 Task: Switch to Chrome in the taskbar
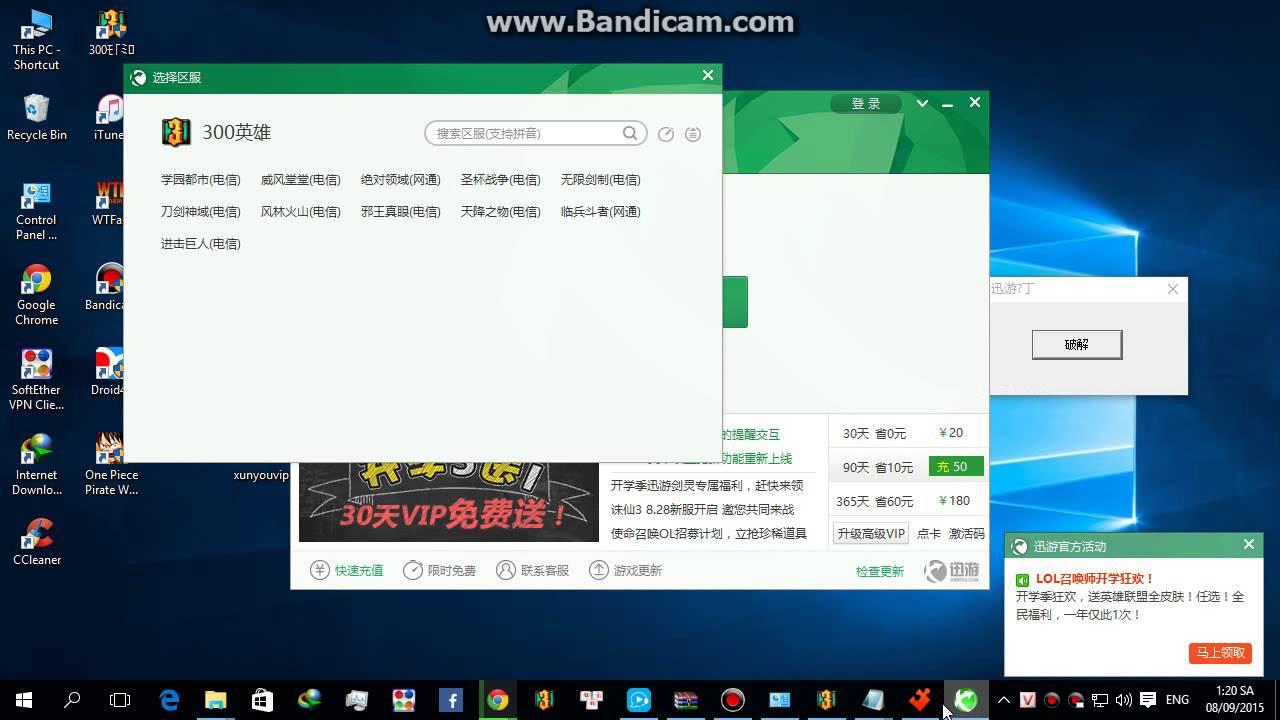pyautogui.click(x=497, y=700)
